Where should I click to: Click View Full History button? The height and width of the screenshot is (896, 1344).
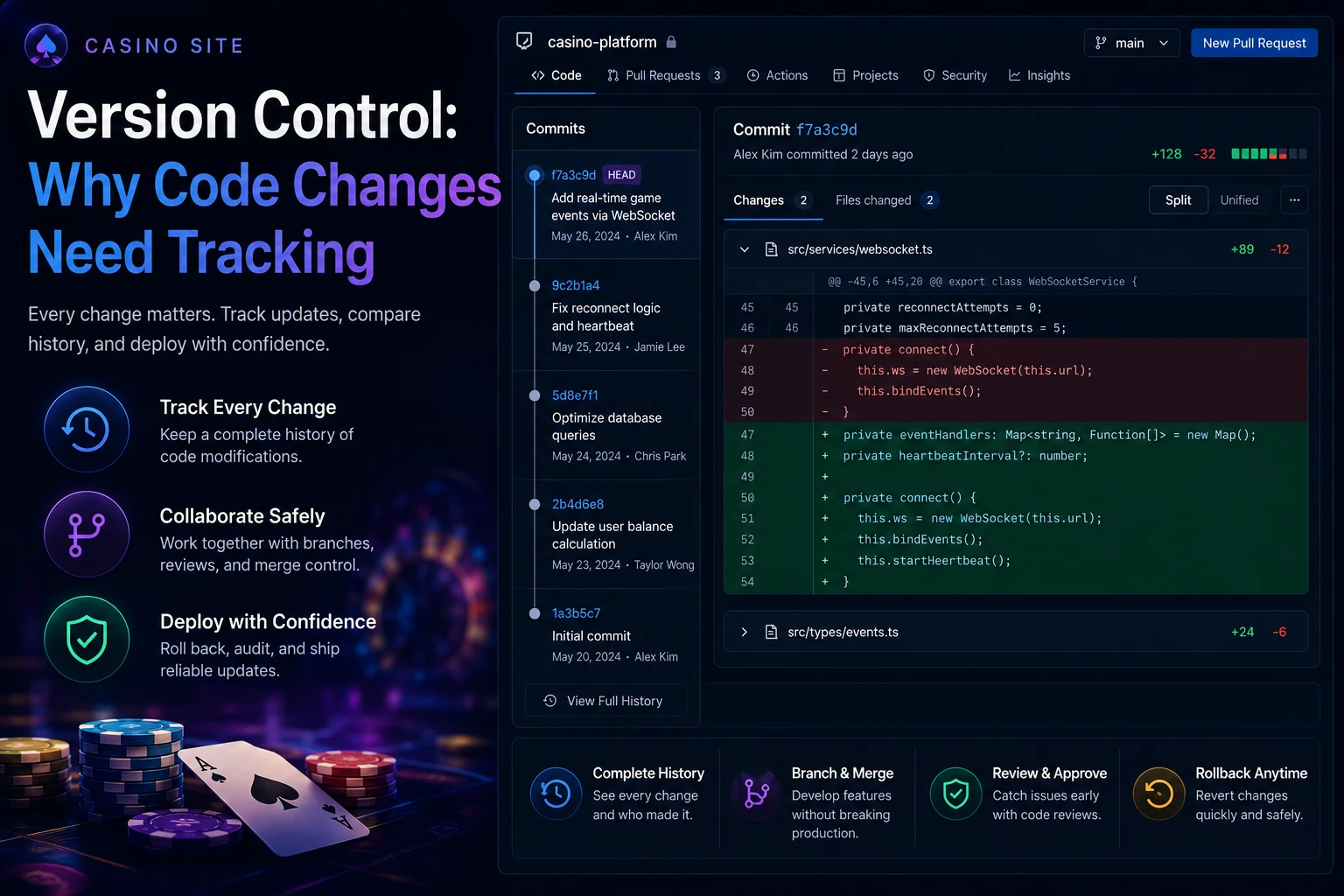(x=605, y=701)
